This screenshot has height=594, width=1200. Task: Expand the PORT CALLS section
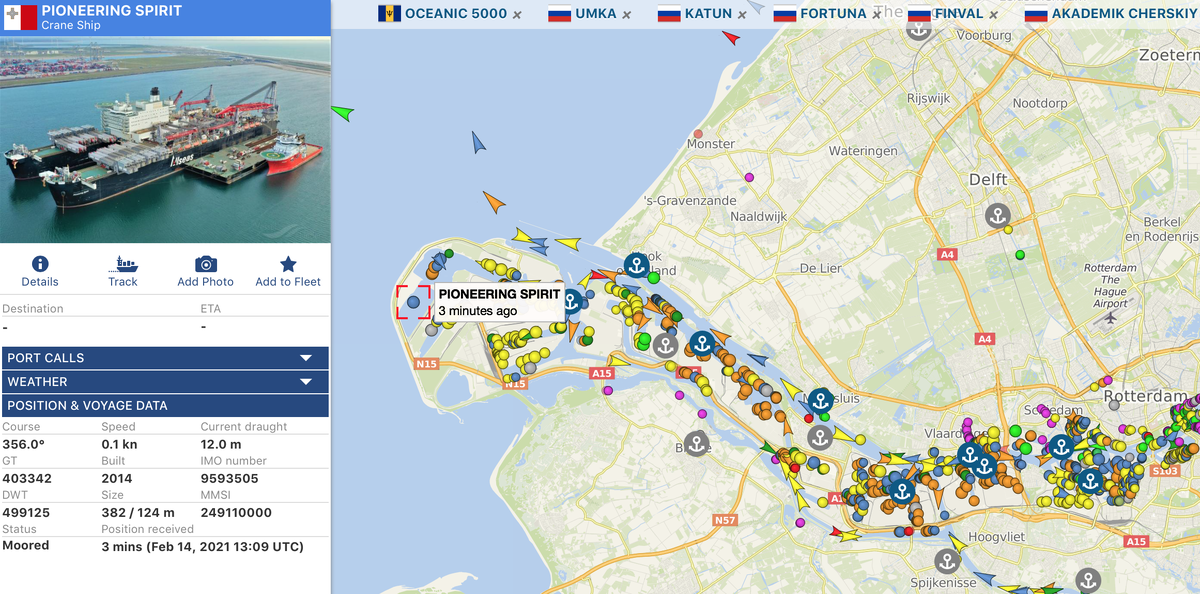(x=165, y=358)
